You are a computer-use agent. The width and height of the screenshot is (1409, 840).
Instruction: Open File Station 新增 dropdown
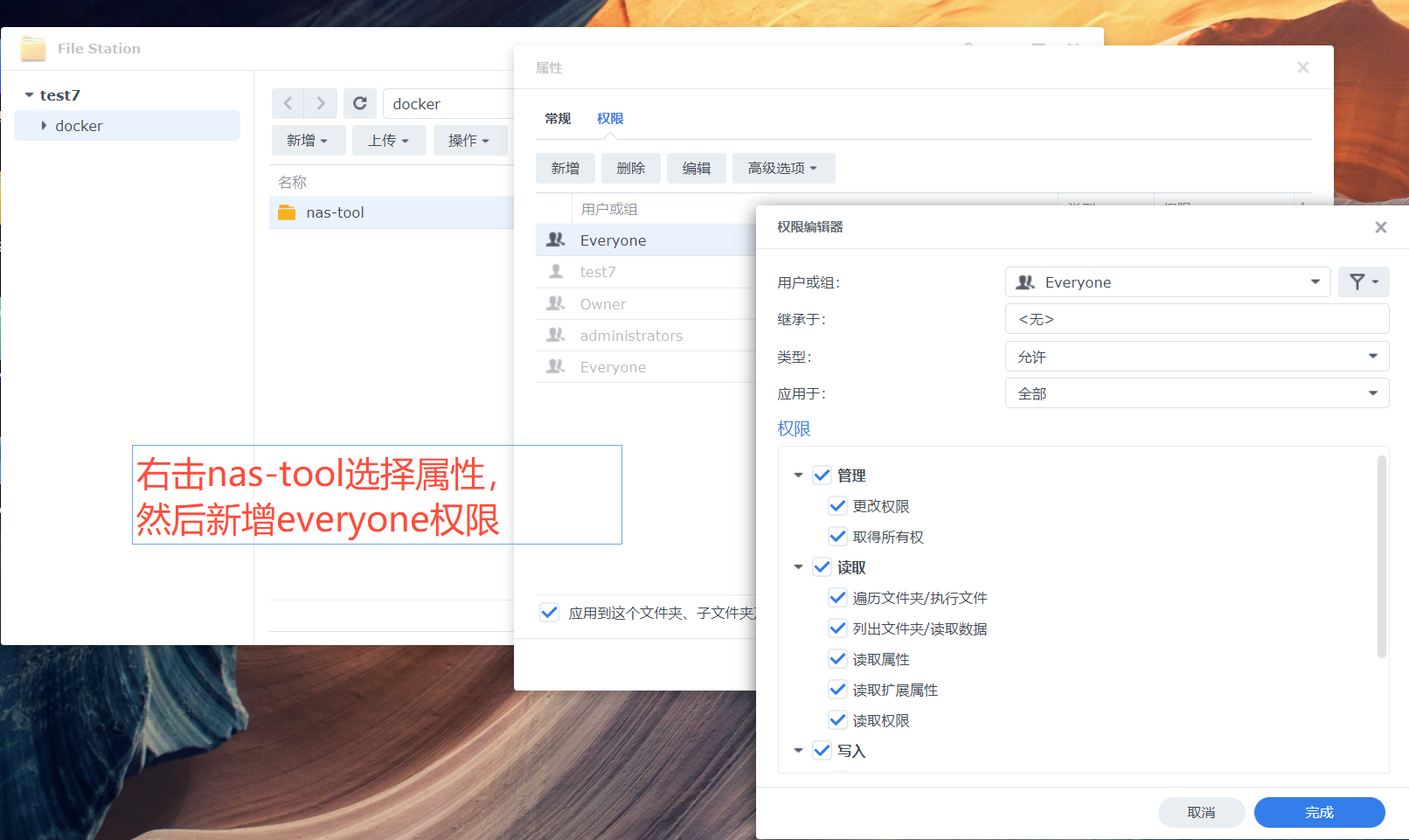tap(308, 140)
